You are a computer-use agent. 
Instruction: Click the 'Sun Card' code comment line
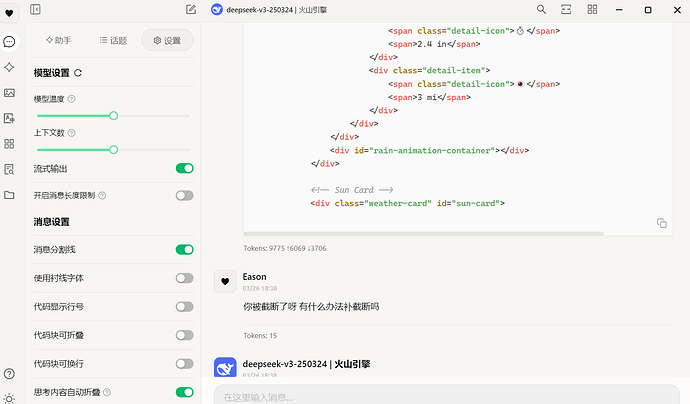[x=352, y=190]
